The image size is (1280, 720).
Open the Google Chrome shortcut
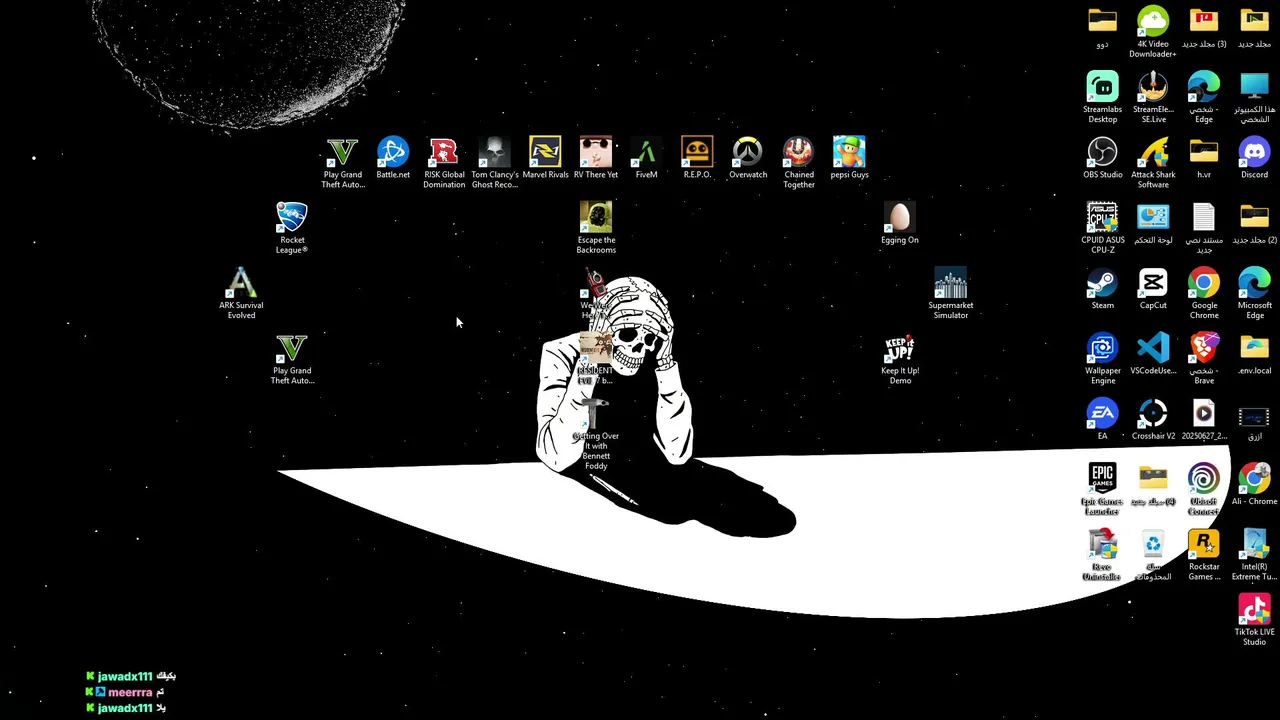click(x=1204, y=293)
